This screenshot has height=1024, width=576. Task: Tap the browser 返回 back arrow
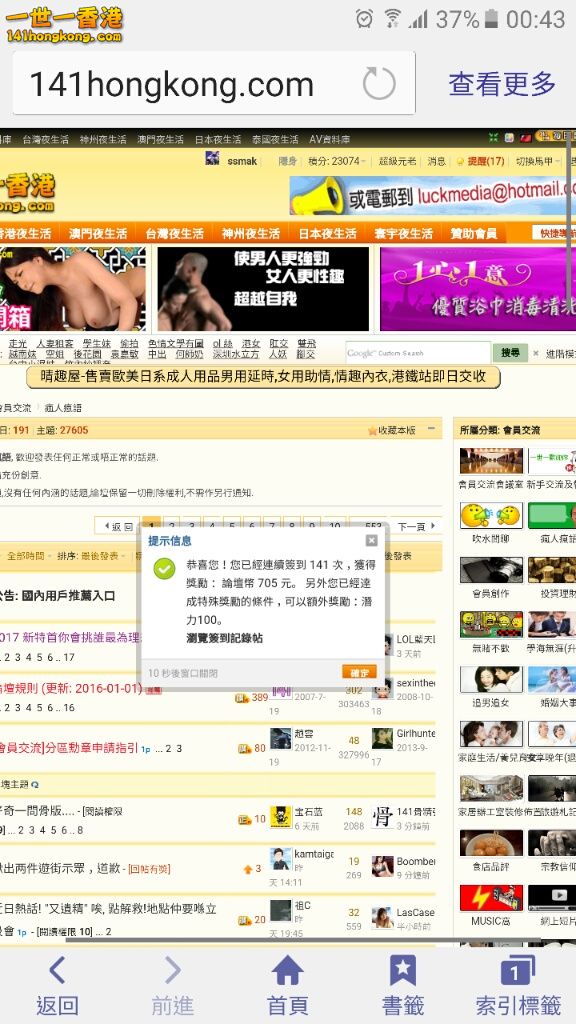57,970
